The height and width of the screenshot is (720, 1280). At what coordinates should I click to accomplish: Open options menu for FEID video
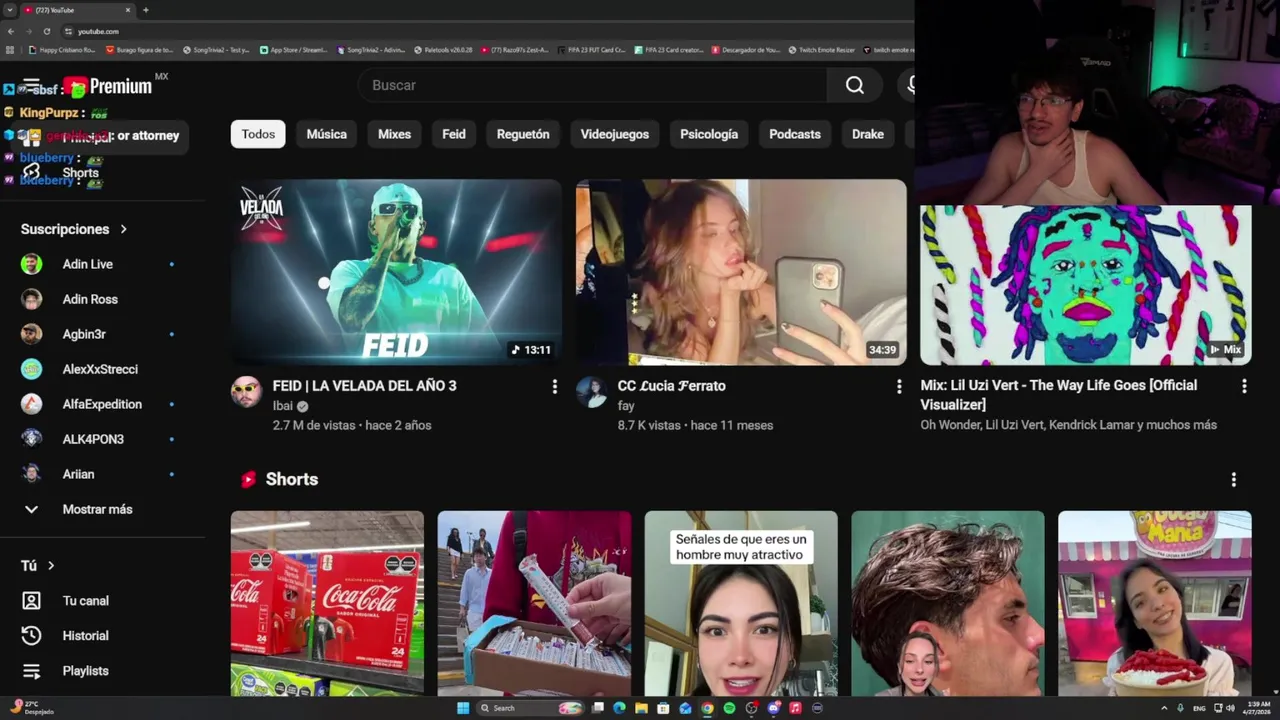tap(554, 386)
